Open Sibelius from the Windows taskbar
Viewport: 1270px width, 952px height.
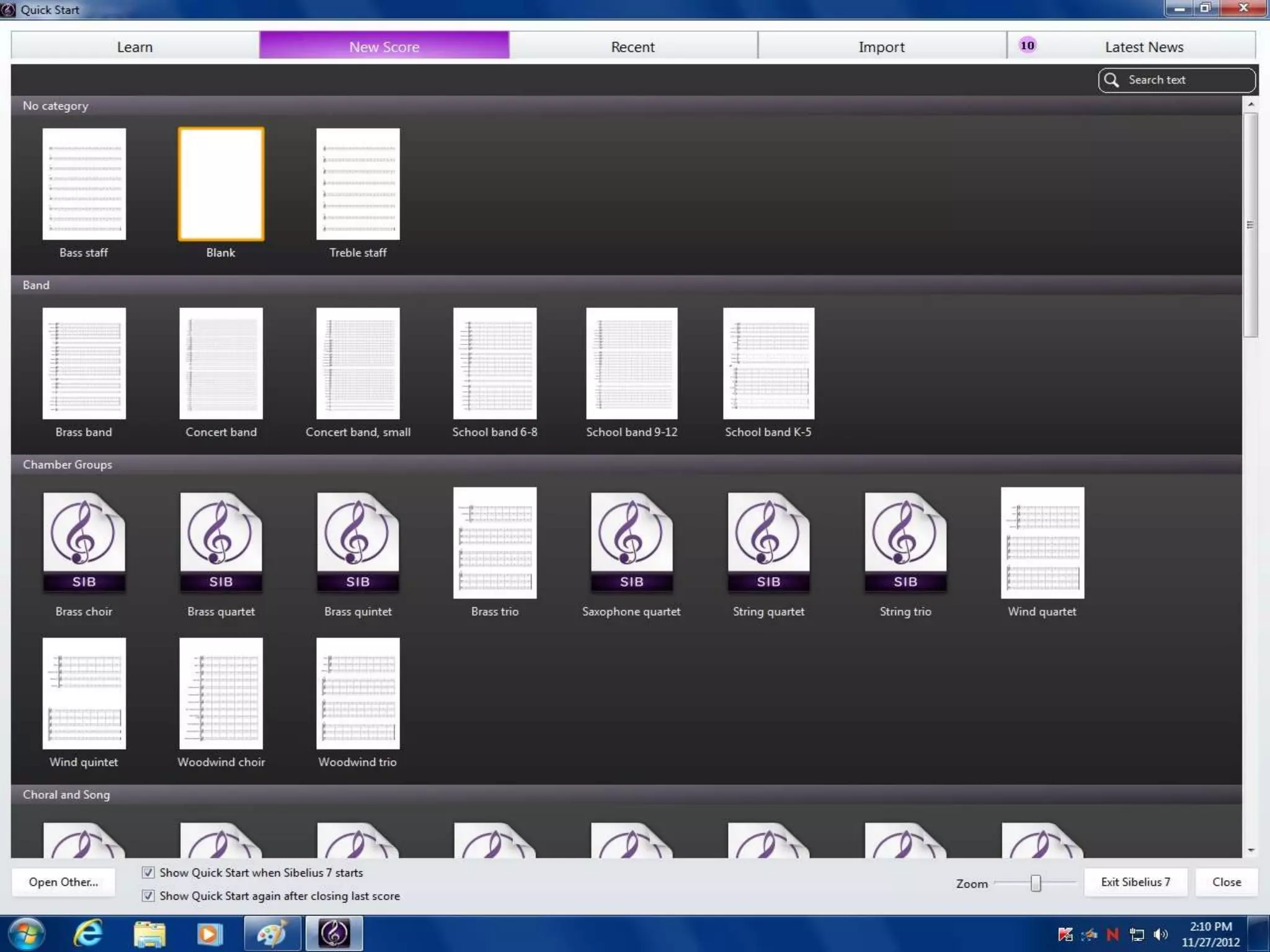(x=334, y=933)
